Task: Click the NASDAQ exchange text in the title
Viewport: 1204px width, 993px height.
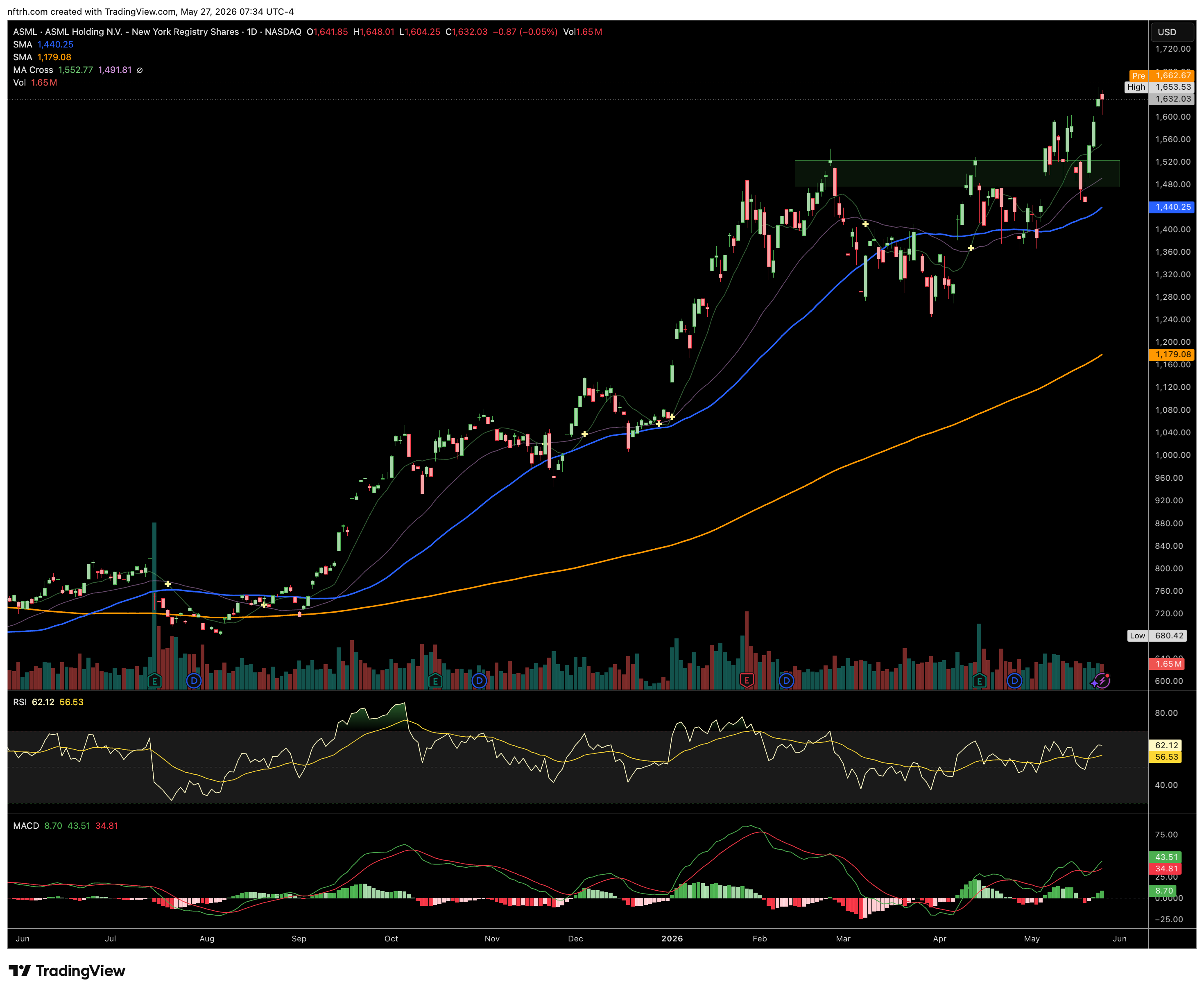Action: coord(283,32)
